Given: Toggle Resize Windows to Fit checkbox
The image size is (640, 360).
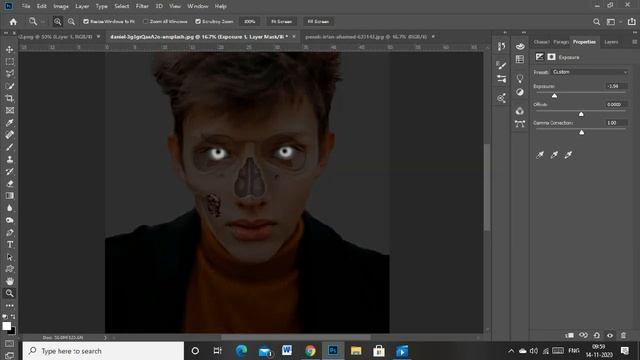Looking at the screenshot, I should coord(86,22).
